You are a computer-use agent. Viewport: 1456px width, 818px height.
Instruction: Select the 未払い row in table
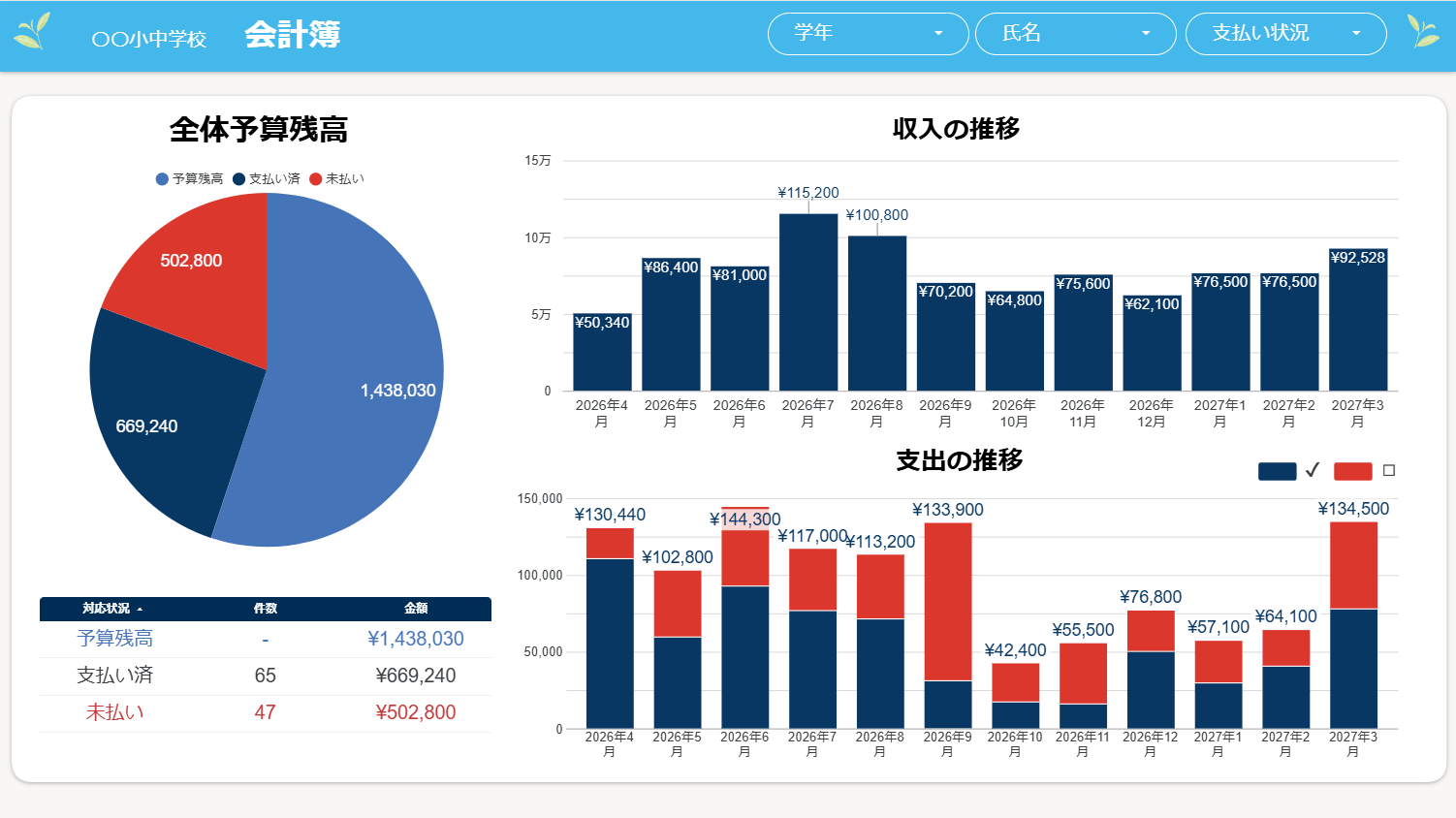point(265,712)
